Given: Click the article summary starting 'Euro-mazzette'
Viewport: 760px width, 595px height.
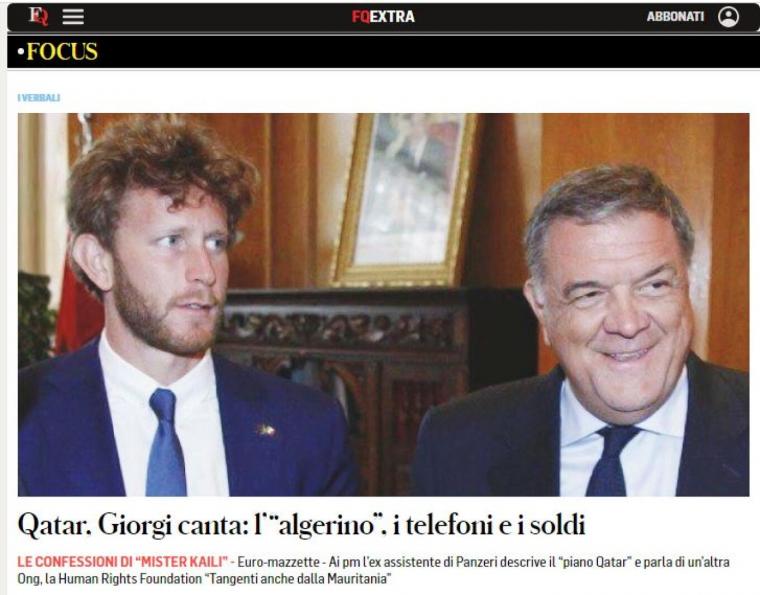Looking at the screenshot, I should 373,570.
